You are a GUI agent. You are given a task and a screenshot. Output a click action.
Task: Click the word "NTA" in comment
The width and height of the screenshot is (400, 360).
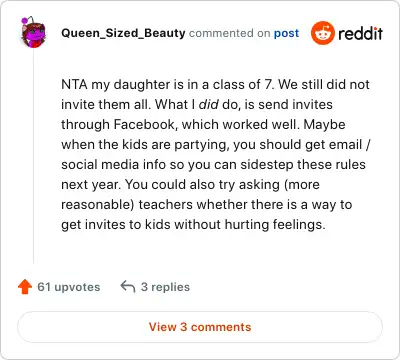click(74, 84)
